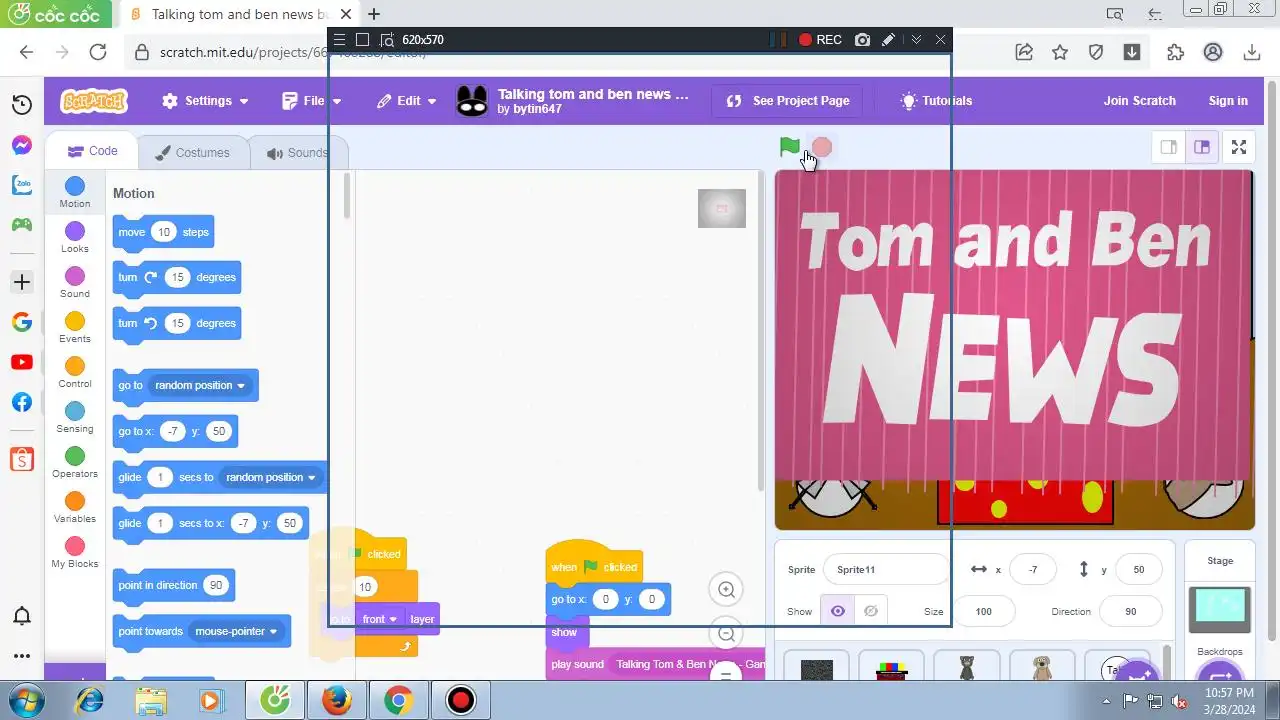The width and height of the screenshot is (1280, 720).
Task: Click the sprite Direction field showing 90
Action: pyautogui.click(x=1130, y=611)
